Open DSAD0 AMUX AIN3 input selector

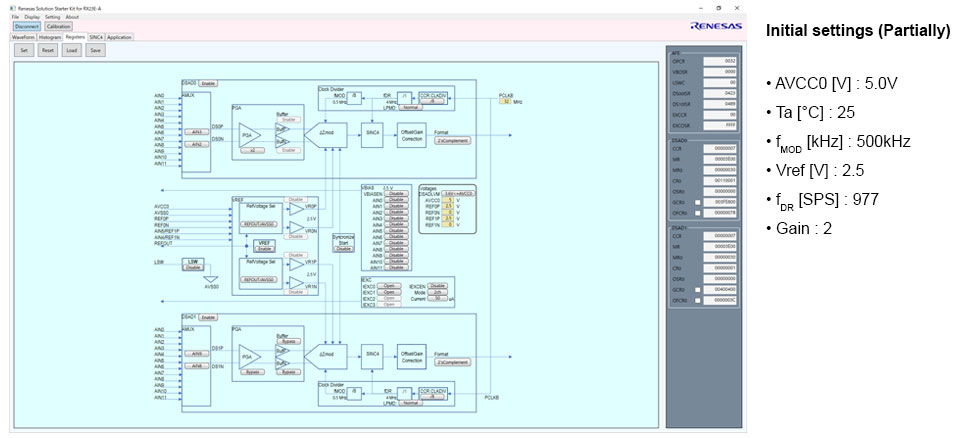(x=197, y=131)
